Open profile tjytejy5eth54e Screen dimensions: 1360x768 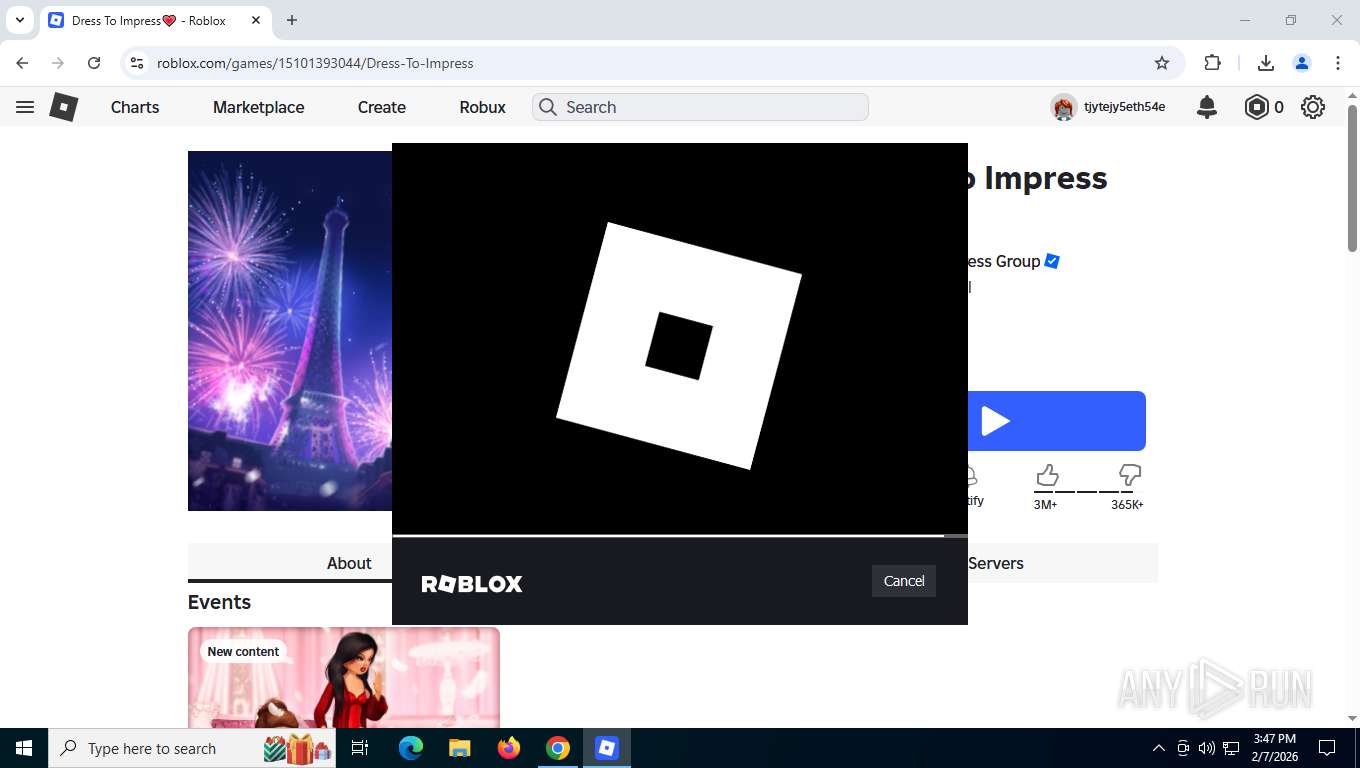(x=1108, y=107)
